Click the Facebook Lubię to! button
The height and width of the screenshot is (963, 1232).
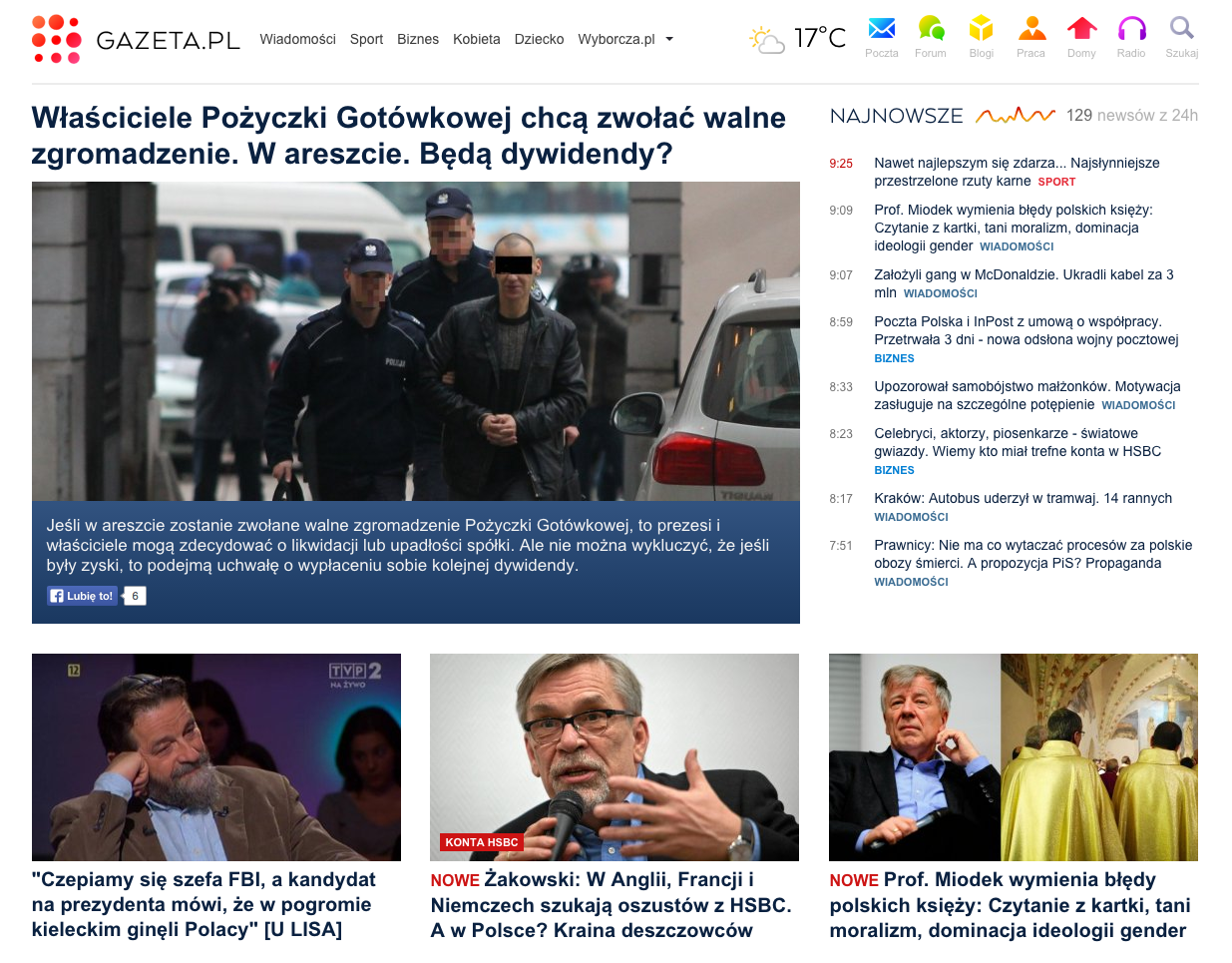pyautogui.click(x=83, y=596)
